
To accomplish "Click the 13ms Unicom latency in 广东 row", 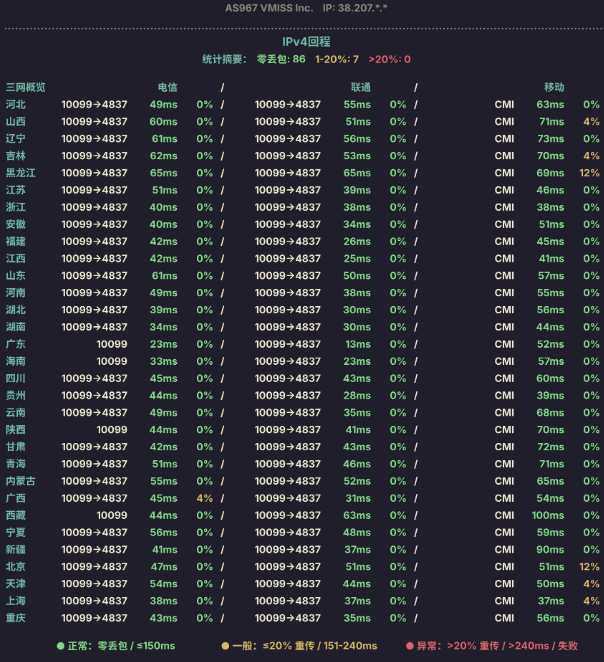I will click(x=358, y=344).
